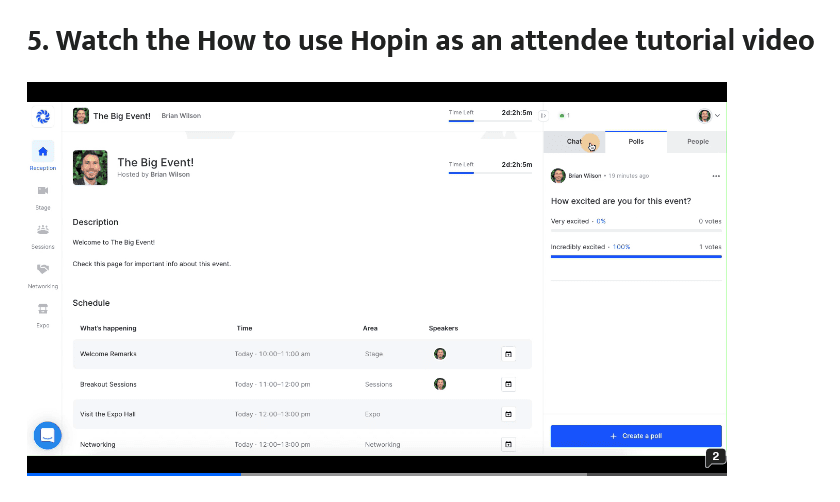The height and width of the screenshot is (502, 840).
Task: Add Welcome Remarks to calendar
Action: [x=508, y=354]
